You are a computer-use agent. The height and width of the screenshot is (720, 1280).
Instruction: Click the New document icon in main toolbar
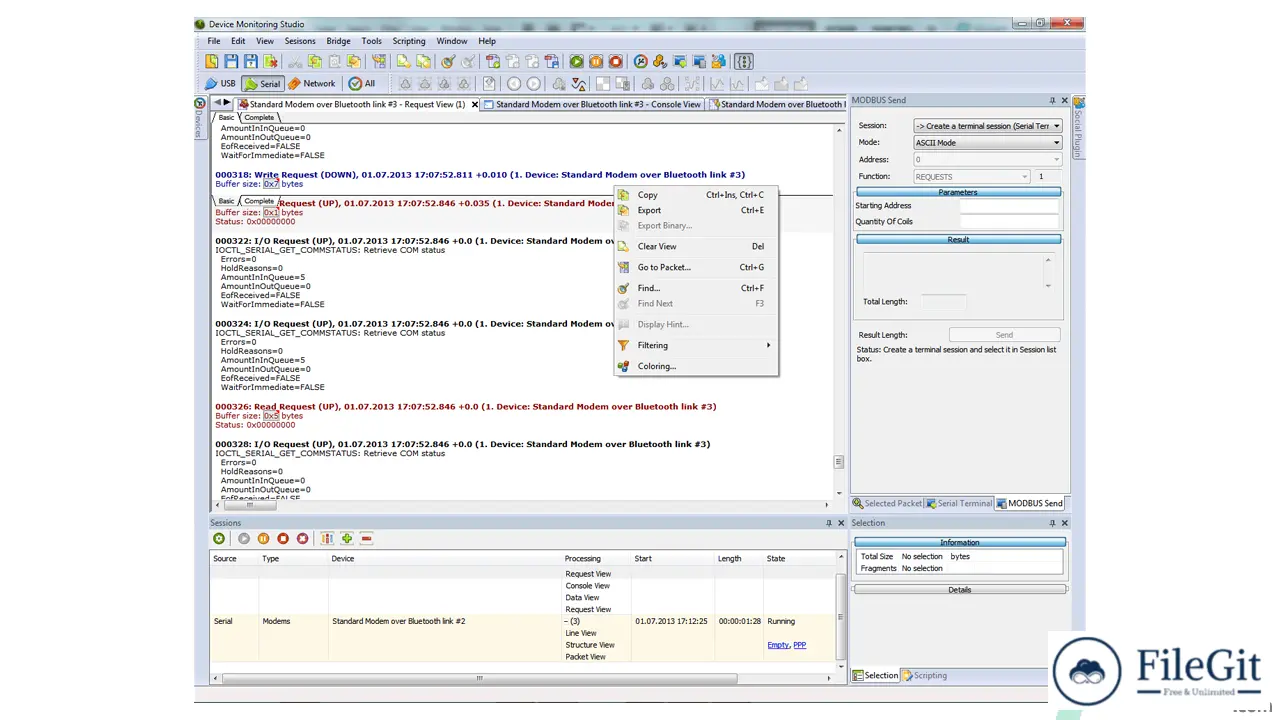pos(212,61)
